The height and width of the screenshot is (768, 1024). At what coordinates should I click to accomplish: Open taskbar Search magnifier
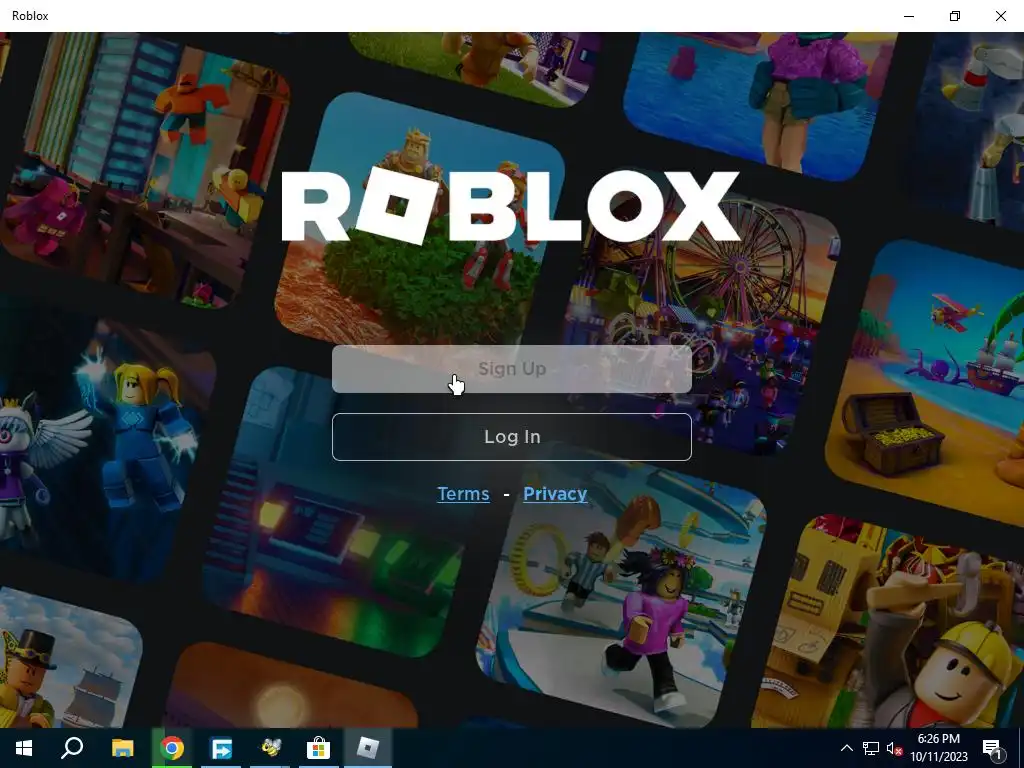pos(72,748)
